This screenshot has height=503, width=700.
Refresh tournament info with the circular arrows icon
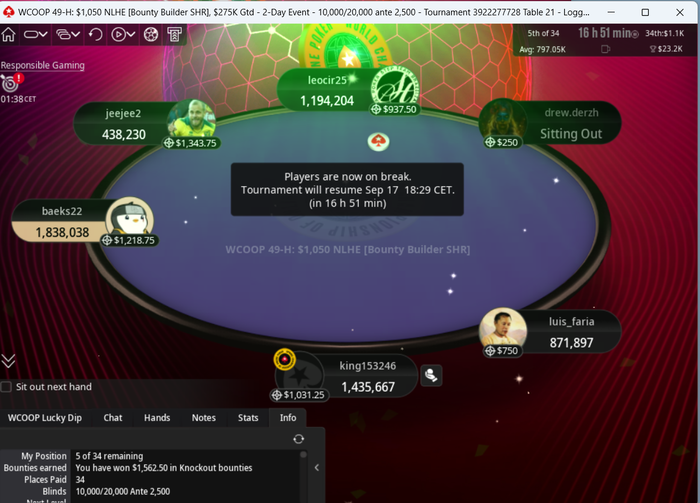pos(299,439)
